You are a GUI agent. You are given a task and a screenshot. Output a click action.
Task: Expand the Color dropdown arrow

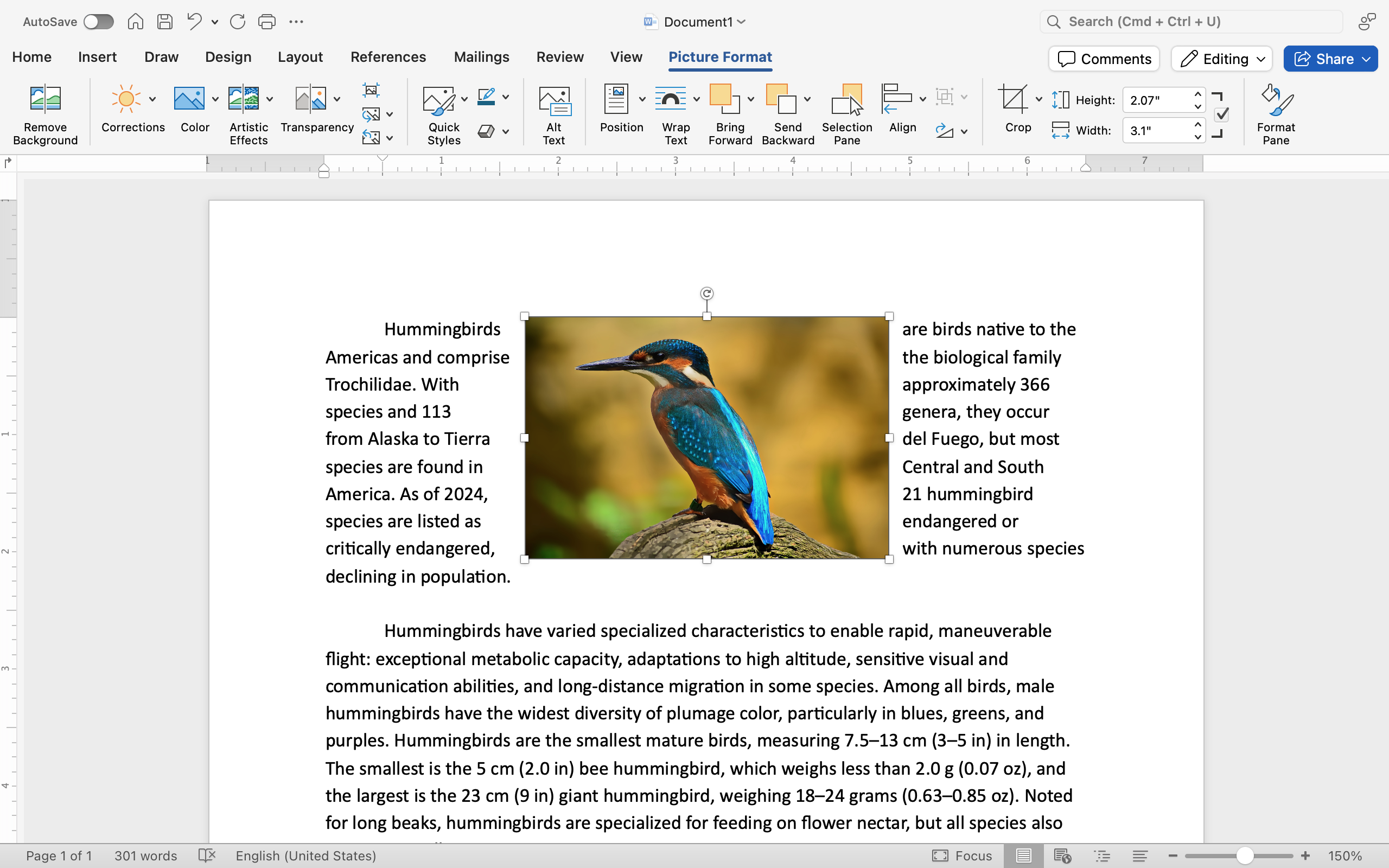pos(215,99)
